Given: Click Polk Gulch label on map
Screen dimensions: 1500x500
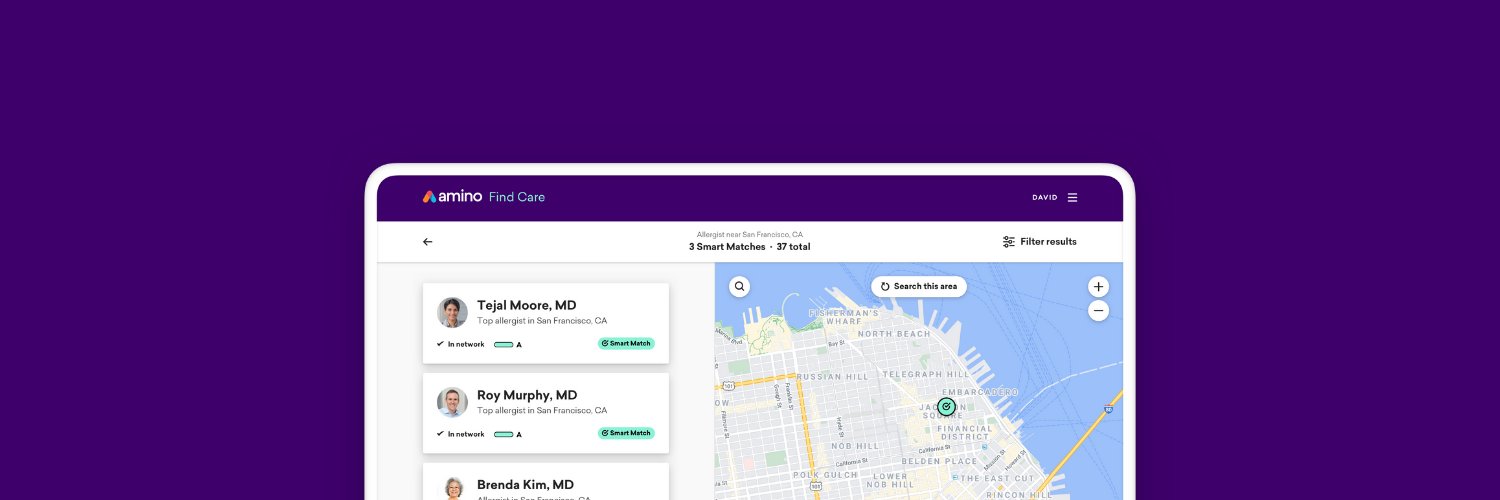Looking at the screenshot, I should point(824,474).
